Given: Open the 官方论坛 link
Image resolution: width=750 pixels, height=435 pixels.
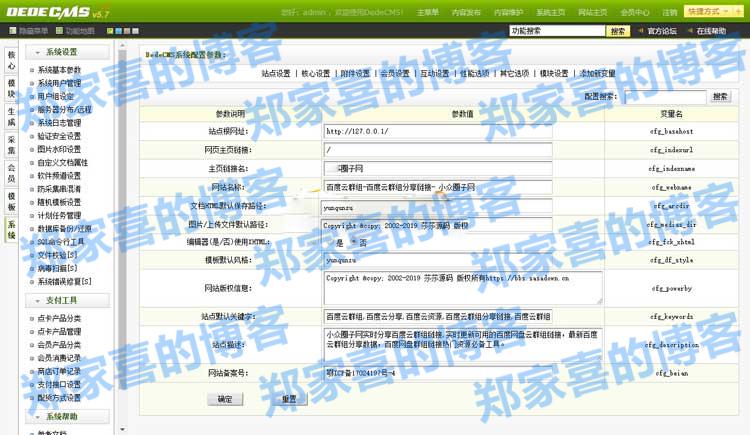Looking at the screenshot, I should pos(662,31).
